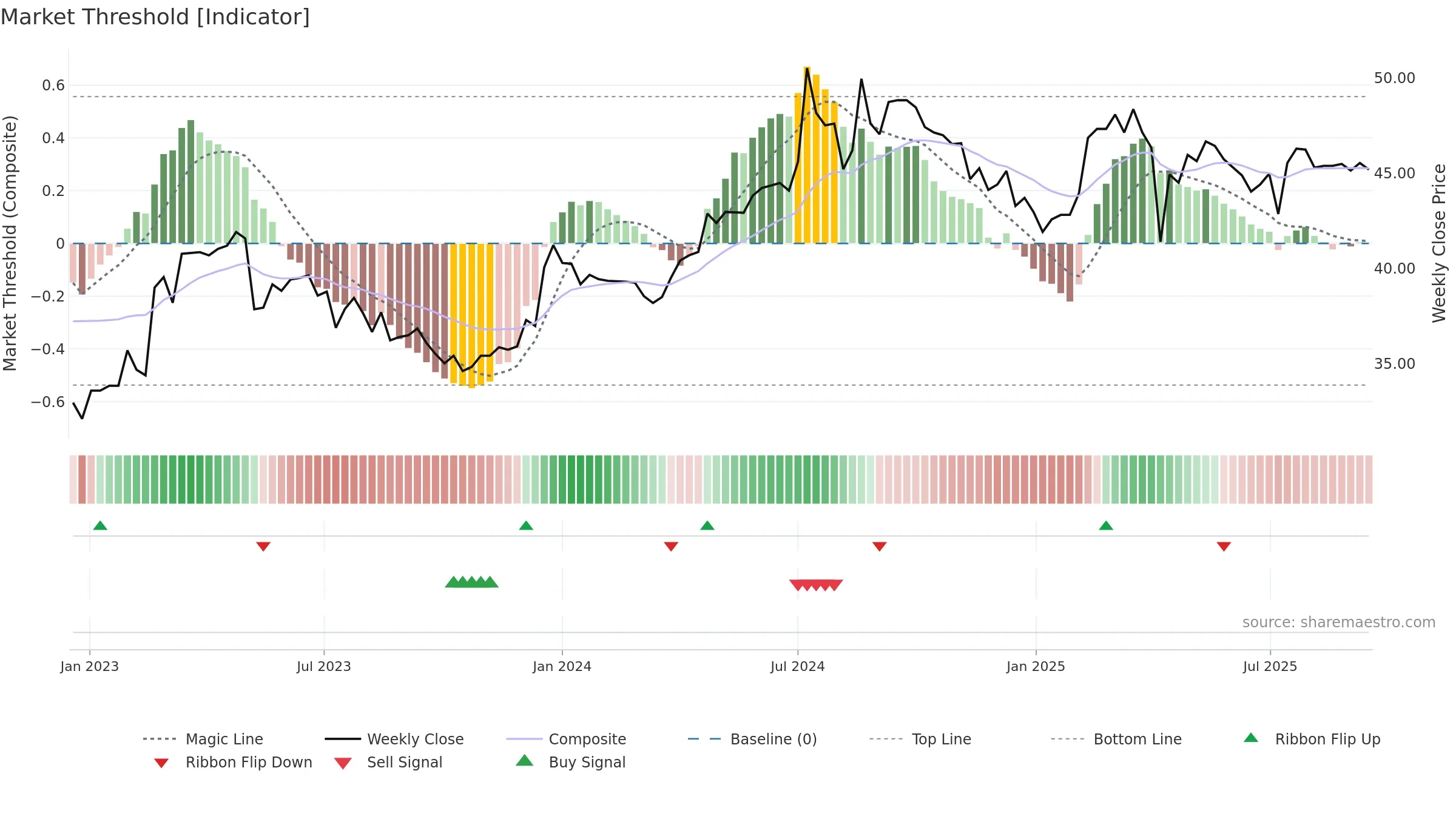Click the red flip-down marker after Jul 2024

click(x=880, y=547)
